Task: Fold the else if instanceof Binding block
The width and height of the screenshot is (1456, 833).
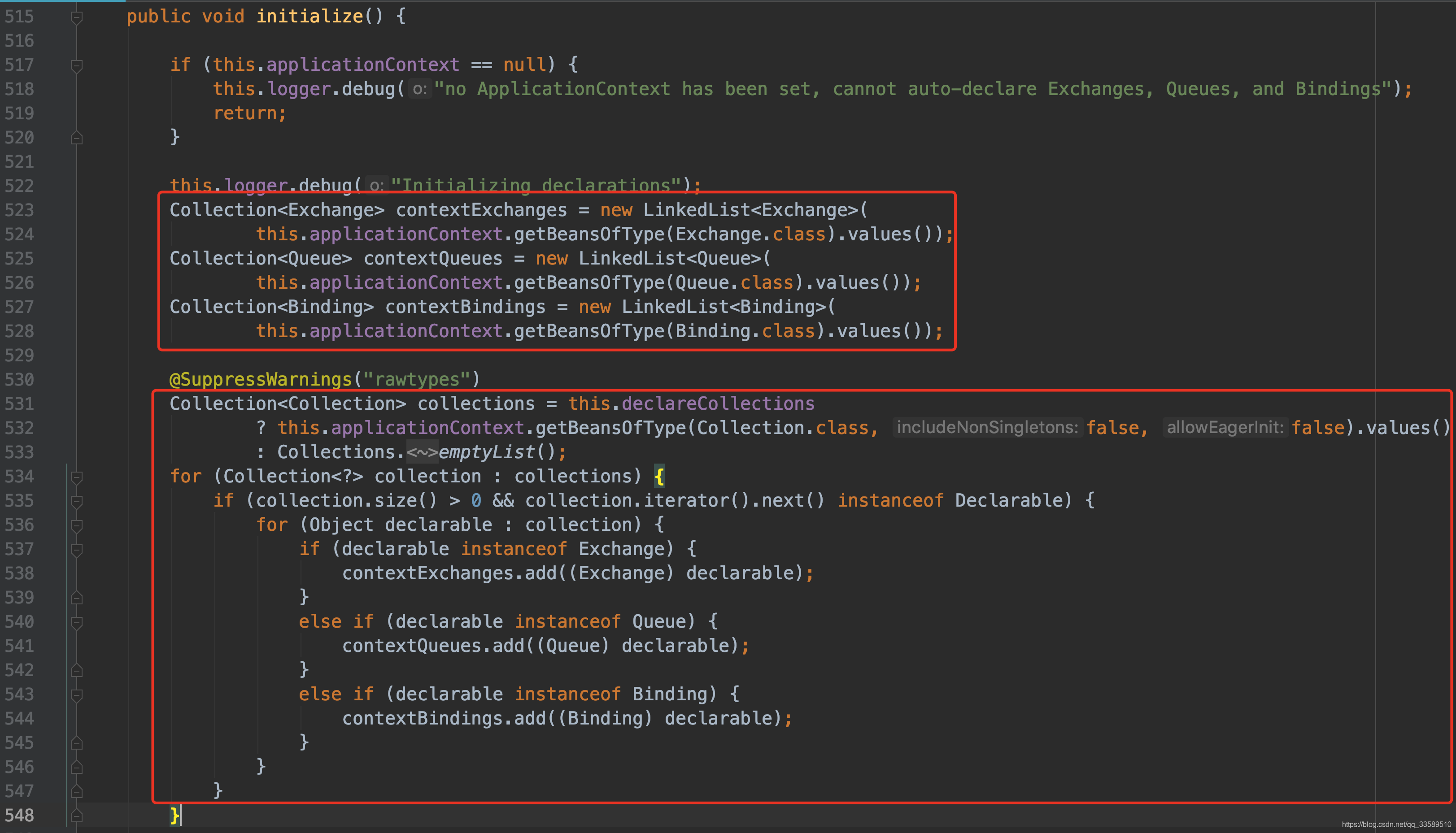Action: (77, 695)
